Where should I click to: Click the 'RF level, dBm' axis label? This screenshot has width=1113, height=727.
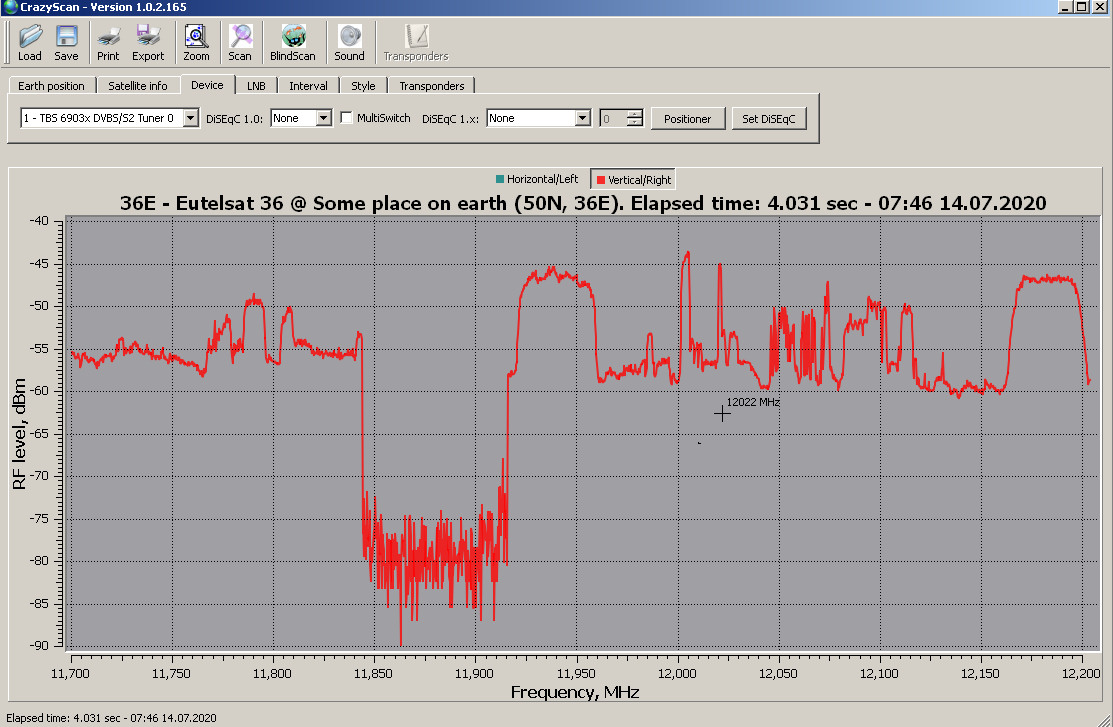click(19, 434)
